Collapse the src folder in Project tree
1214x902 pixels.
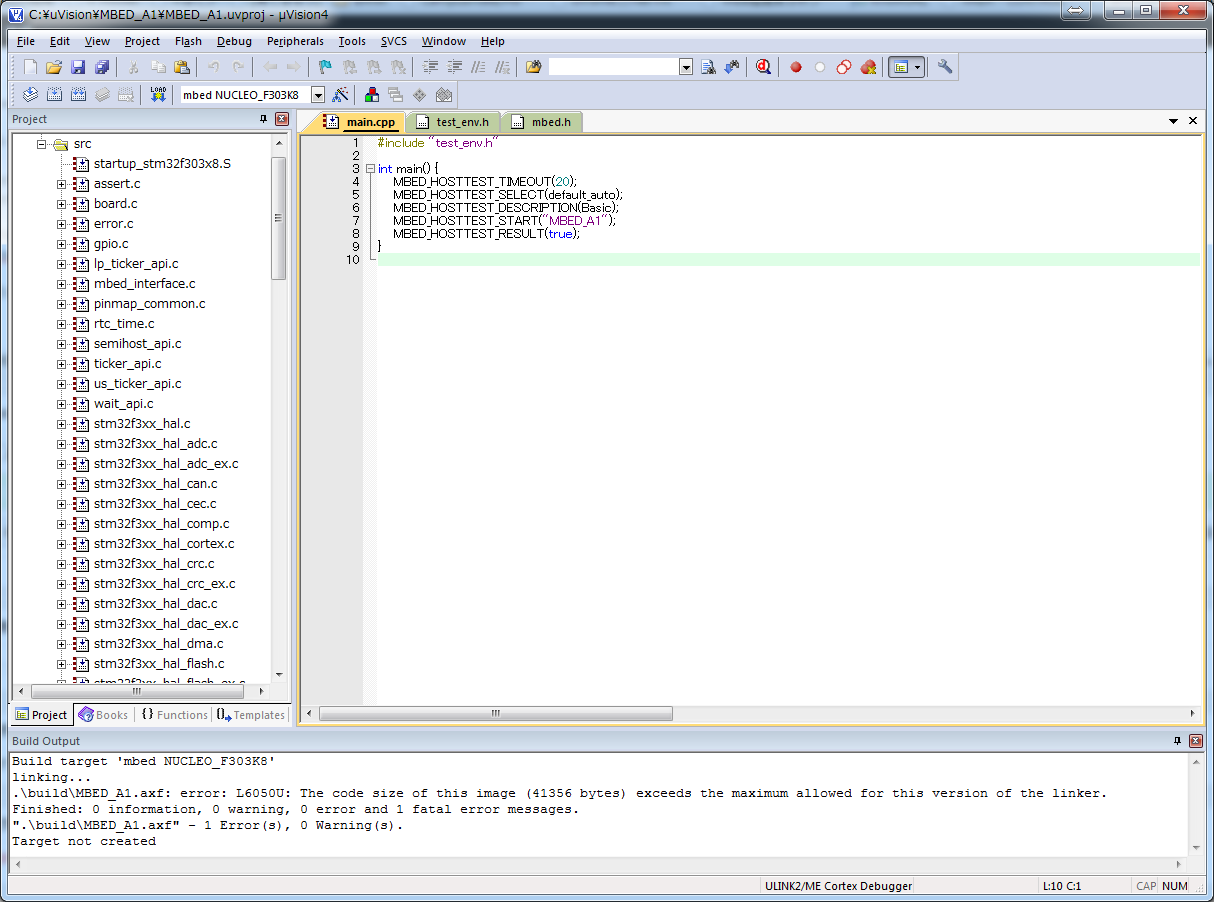42,144
